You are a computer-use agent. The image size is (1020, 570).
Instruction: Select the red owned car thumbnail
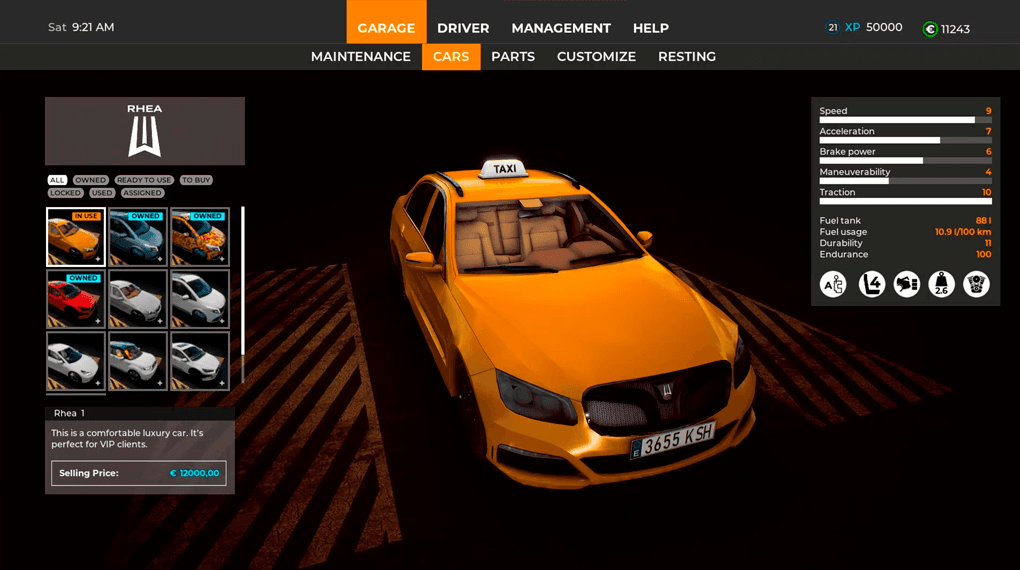click(x=75, y=299)
